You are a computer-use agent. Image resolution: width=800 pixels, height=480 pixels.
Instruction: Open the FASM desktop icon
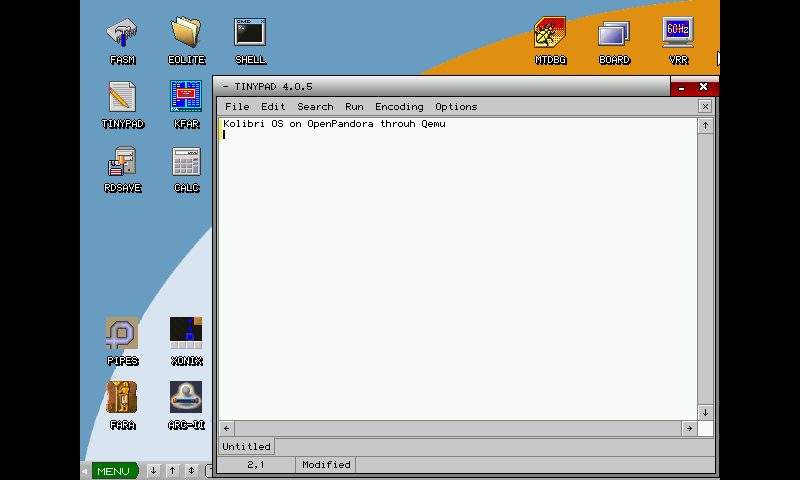tap(122, 33)
